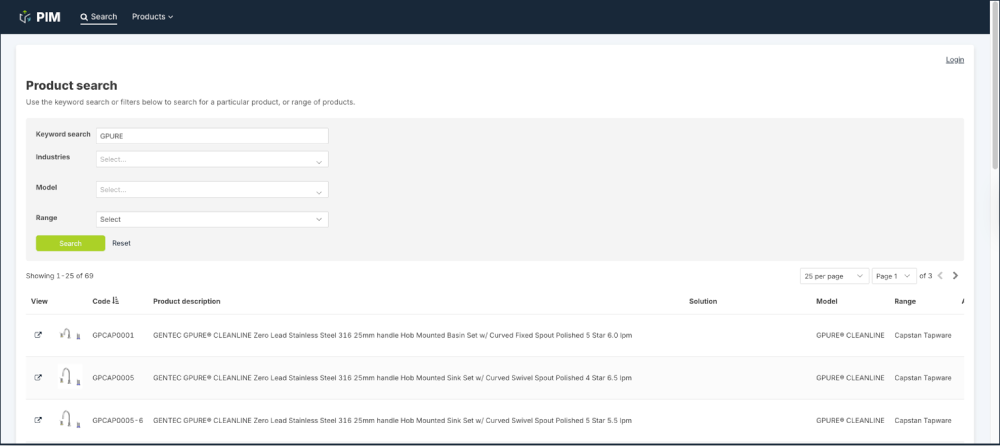The width and height of the screenshot is (1000, 446).
Task: Click the Code column sort icon
Action: tap(116, 301)
